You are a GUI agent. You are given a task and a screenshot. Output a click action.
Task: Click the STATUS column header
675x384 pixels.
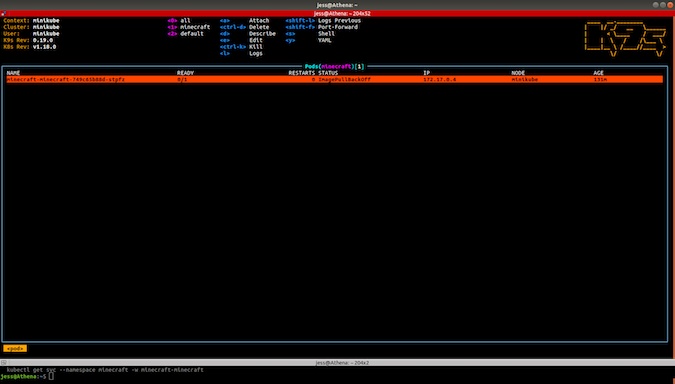tap(328, 73)
